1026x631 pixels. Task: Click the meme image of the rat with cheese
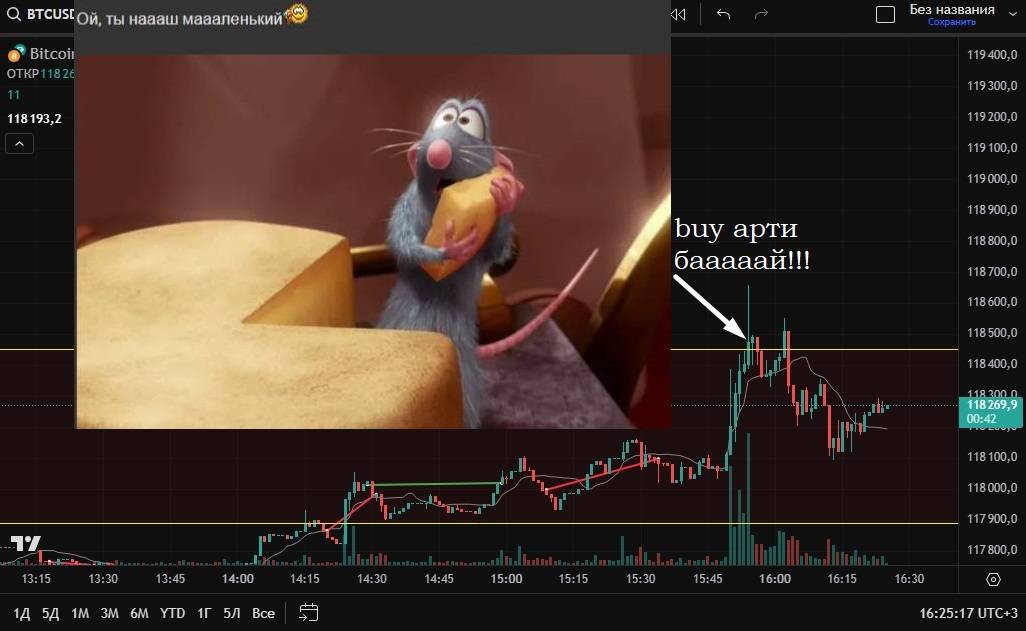pyautogui.click(x=373, y=242)
